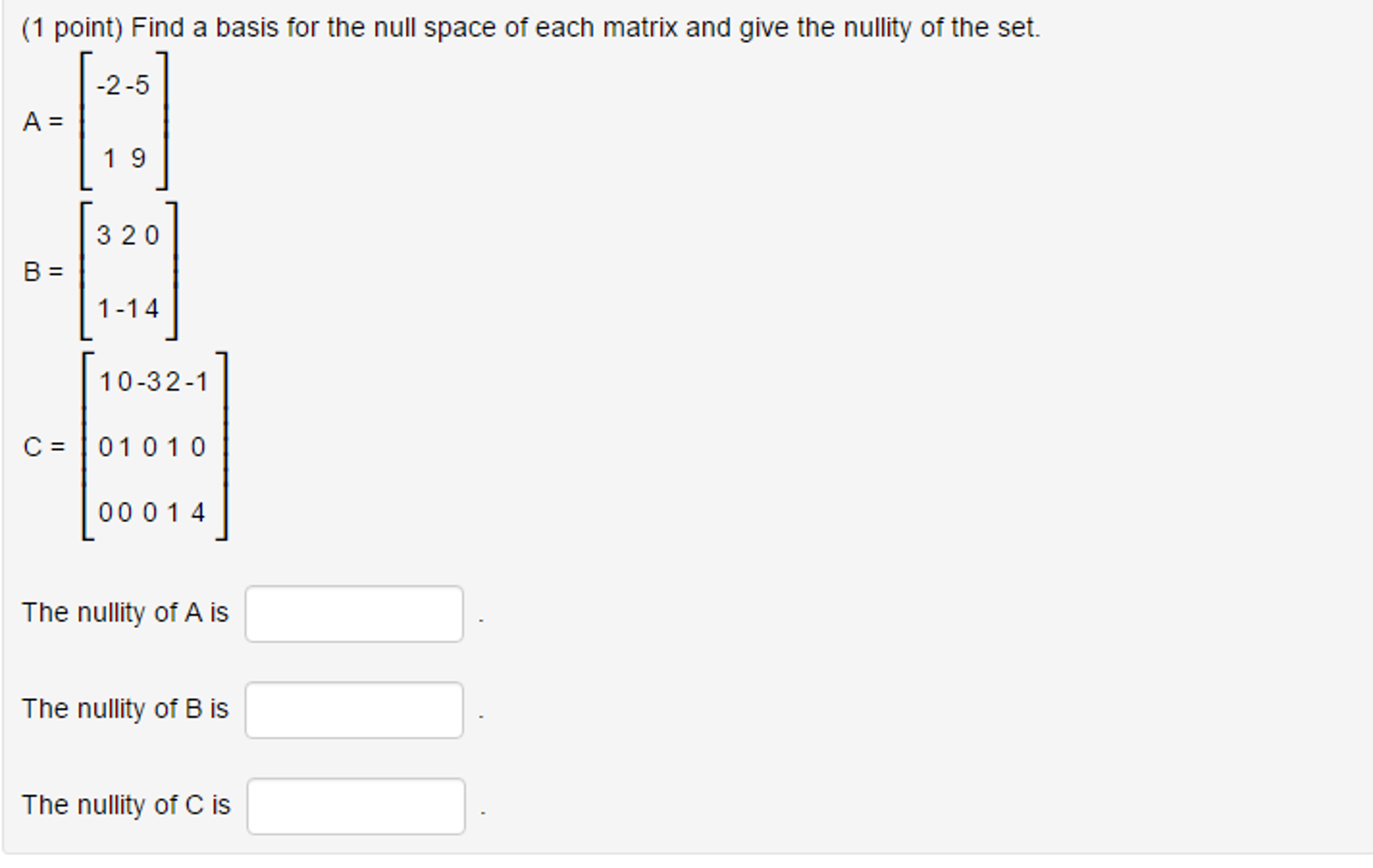The height and width of the screenshot is (868, 1373).
Task: Click the bottom row of matrix B
Action: point(128,308)
